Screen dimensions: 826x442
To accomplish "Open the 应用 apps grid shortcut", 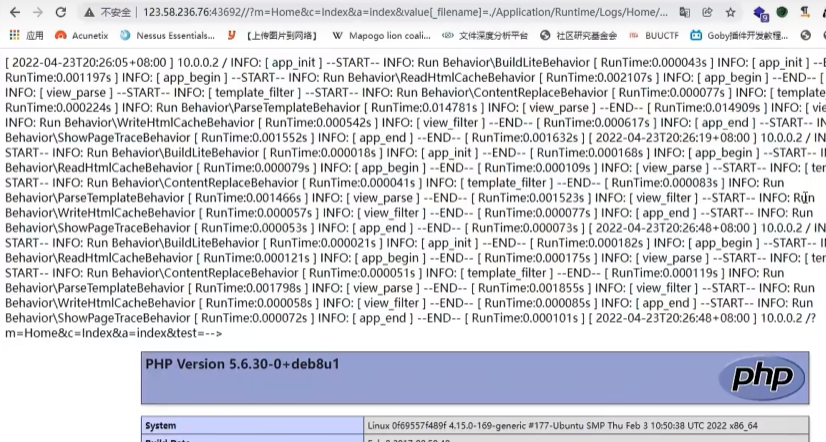I will [x=26, y=35].
